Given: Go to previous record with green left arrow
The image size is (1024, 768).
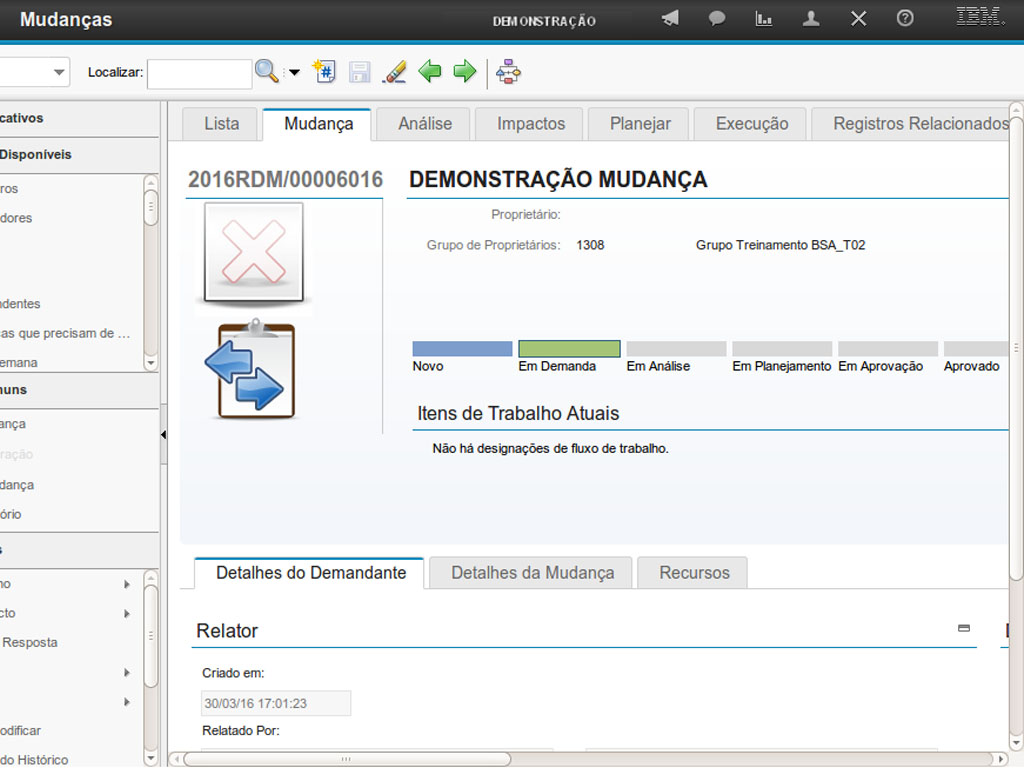Looking at the screenshot, I should click(429, 71).
